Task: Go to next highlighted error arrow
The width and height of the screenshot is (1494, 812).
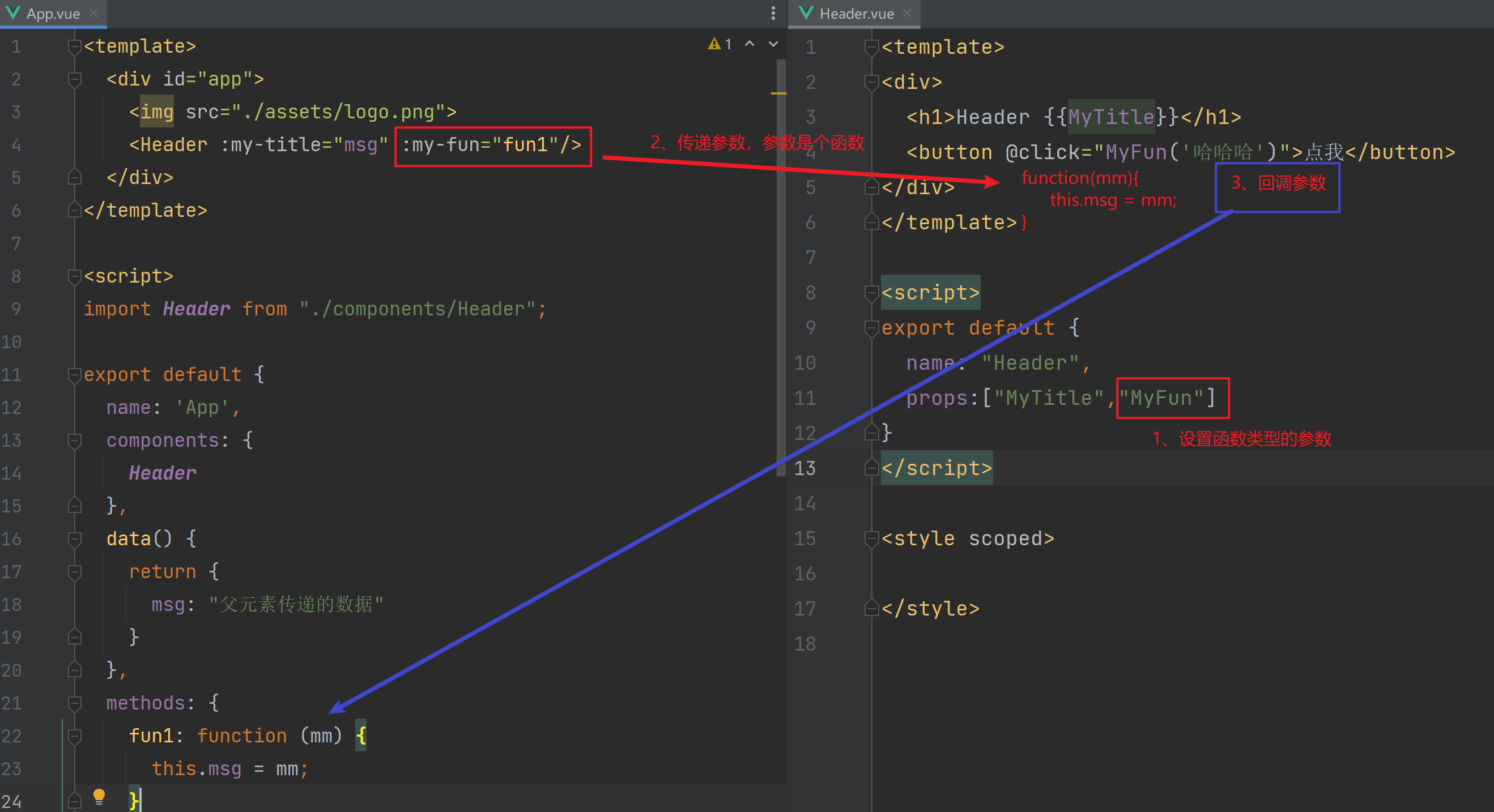Action: point(773,44)
